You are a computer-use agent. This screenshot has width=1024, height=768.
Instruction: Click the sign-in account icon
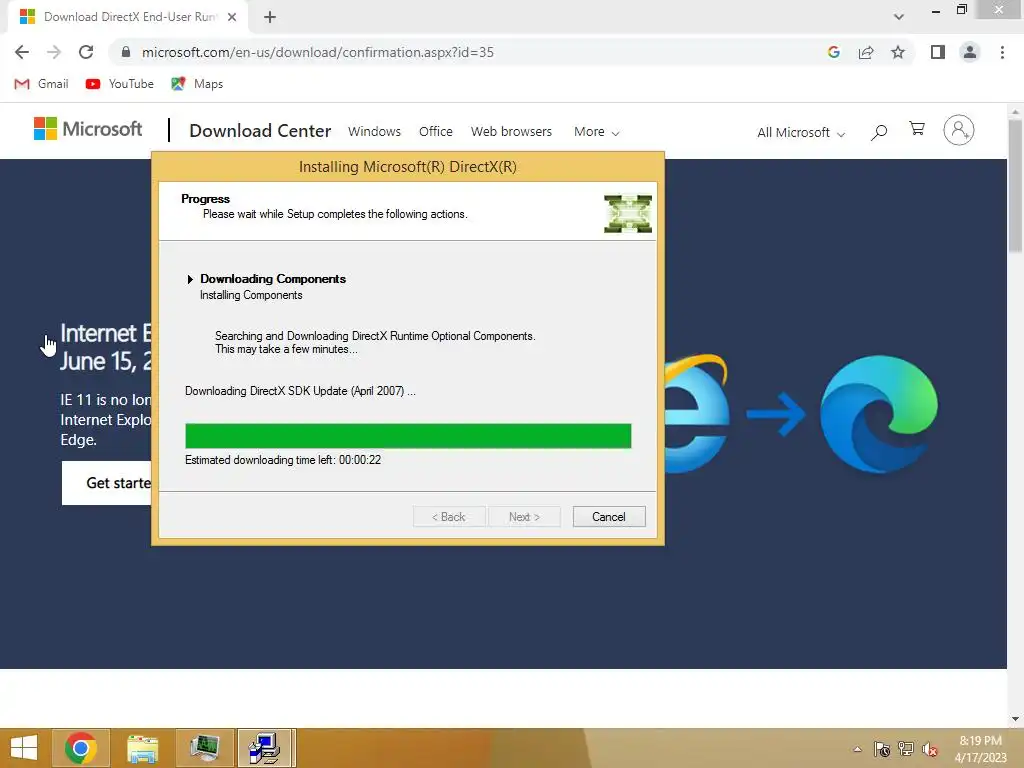tap(959, 130)
